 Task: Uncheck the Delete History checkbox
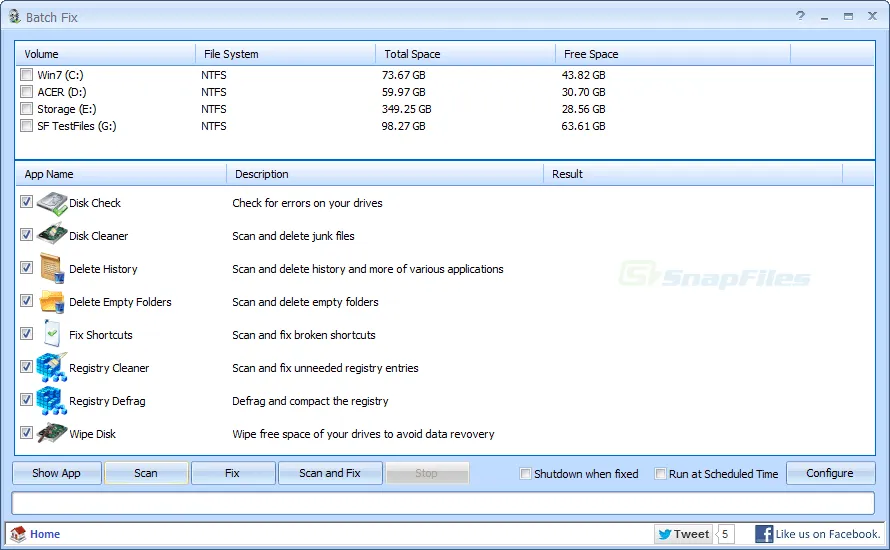coord(26,267)
